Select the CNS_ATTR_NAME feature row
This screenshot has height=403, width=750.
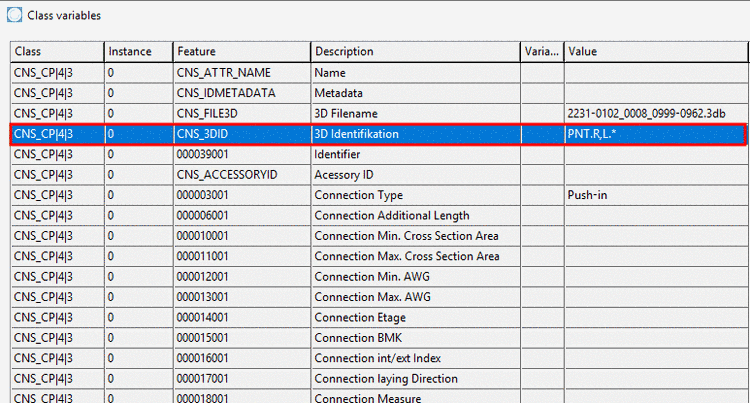point(379,73)
